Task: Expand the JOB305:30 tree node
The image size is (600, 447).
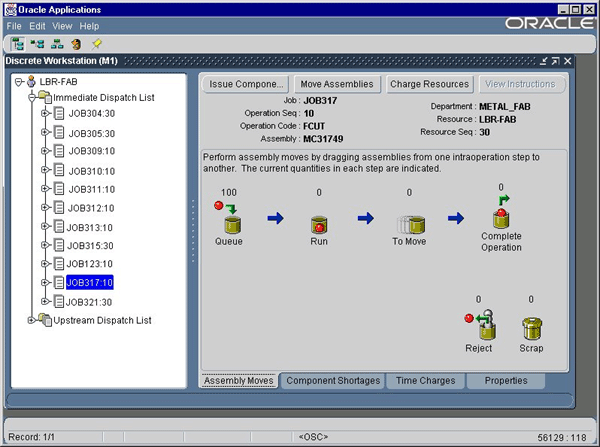Action: click(x=45, y=132)
